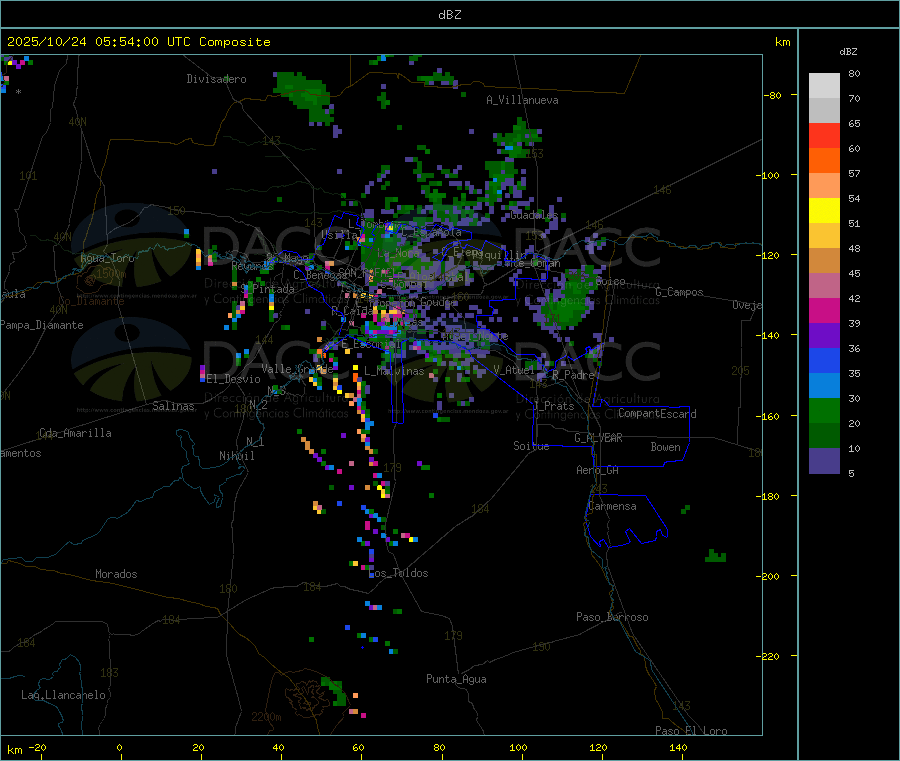
Task: Click the red 60 dBZ legend swatch
Action: pyautogui.click(x=824, y=135)
